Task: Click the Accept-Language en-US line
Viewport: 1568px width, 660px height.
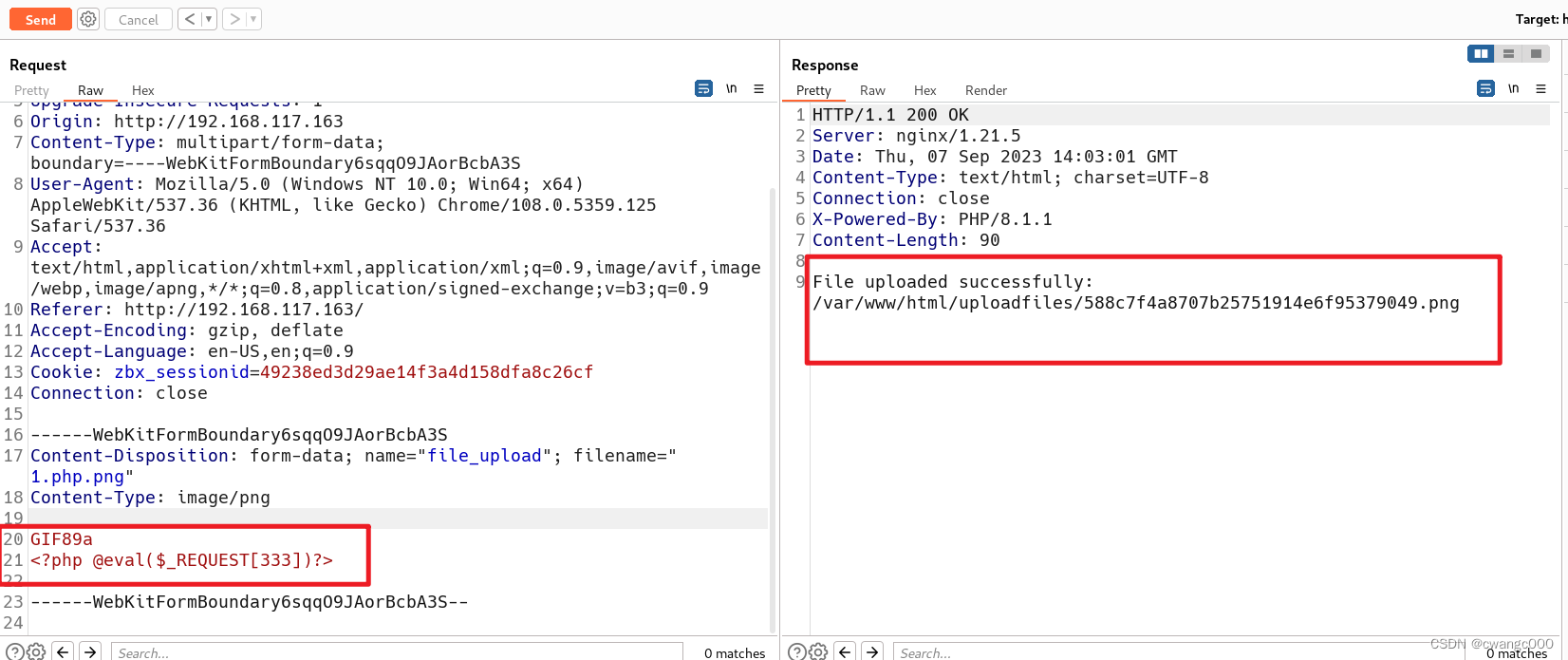Action: pos(192,351)
